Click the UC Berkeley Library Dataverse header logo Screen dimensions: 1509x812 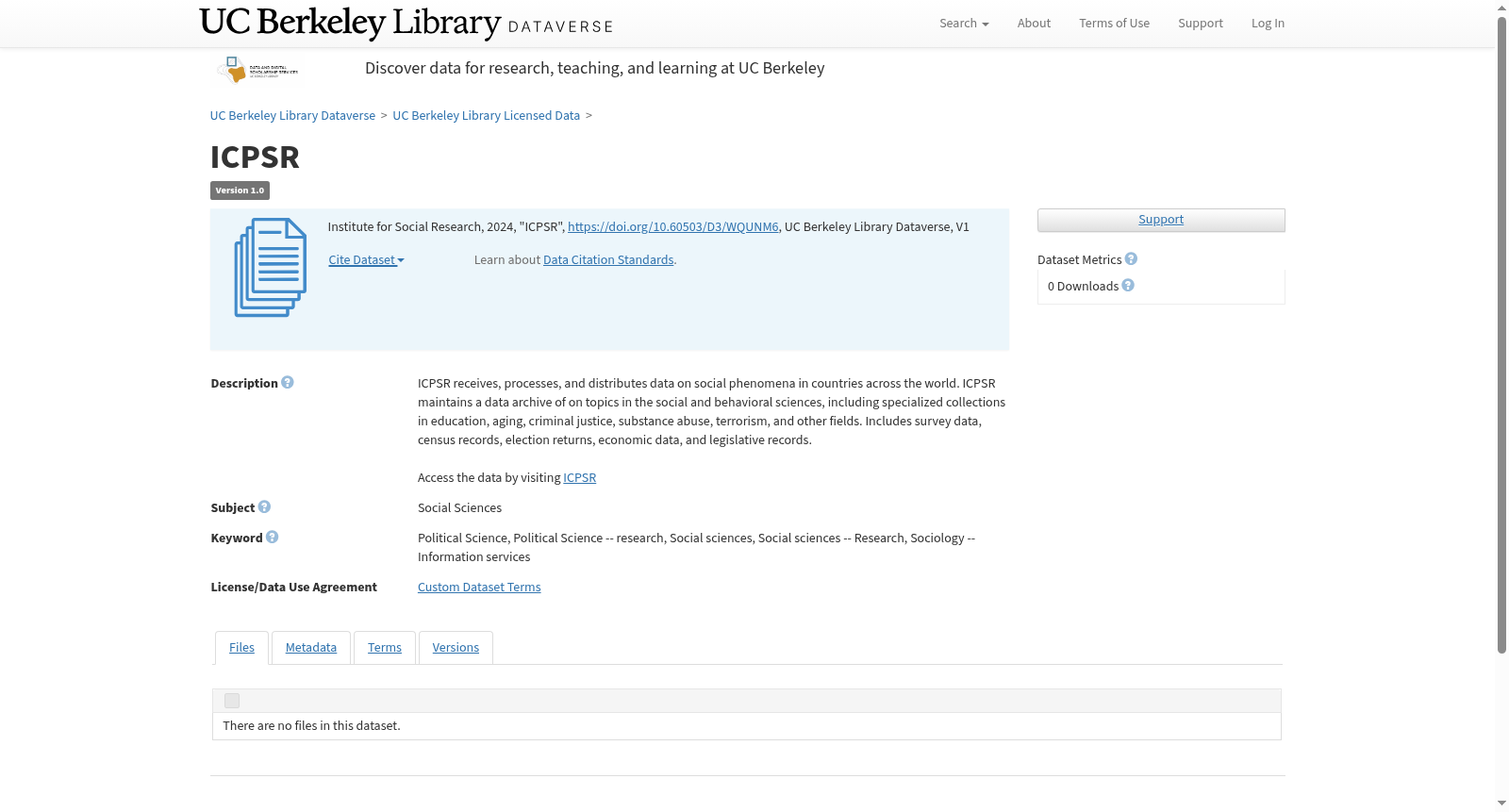coord(406,23)
